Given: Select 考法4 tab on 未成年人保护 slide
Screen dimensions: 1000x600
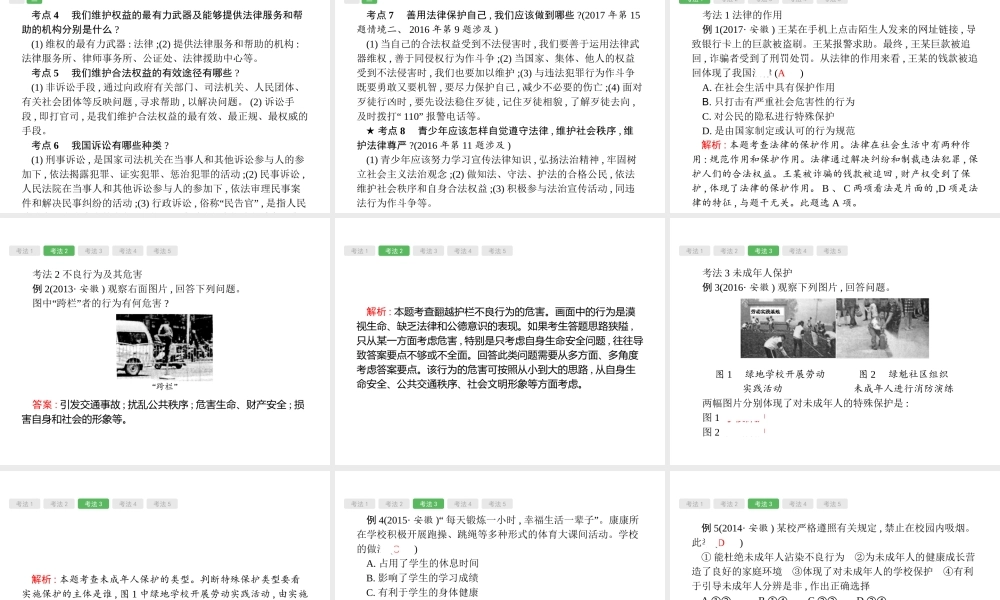Looking at the screenshot, I should click(797, 251).
